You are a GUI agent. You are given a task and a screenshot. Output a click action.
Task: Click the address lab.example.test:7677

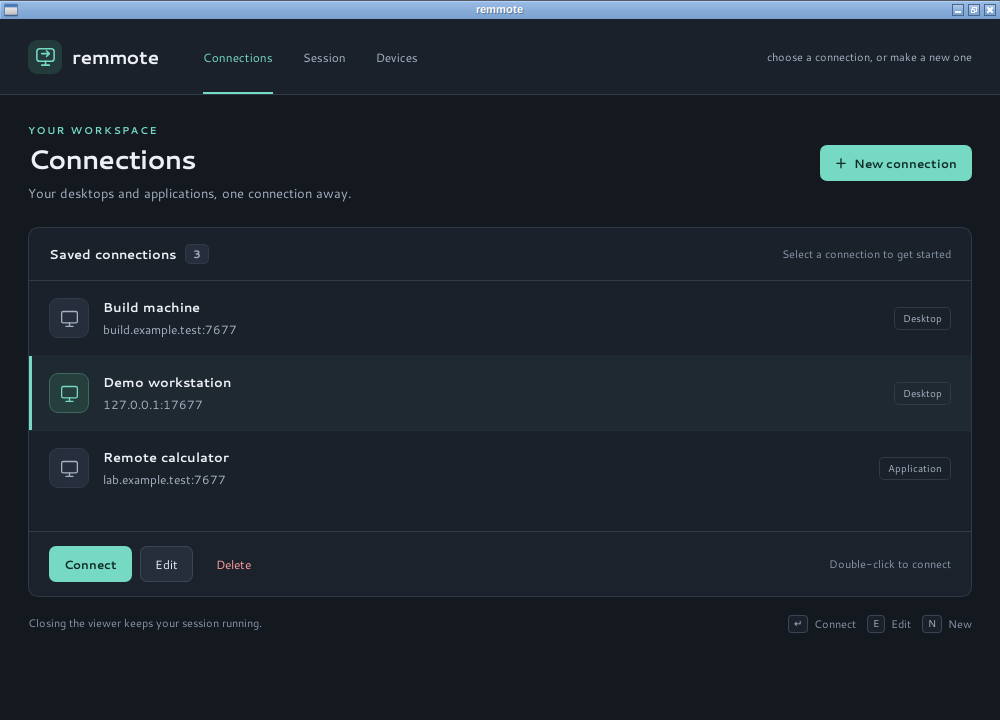pyautogui.click(x=165, y=480)
